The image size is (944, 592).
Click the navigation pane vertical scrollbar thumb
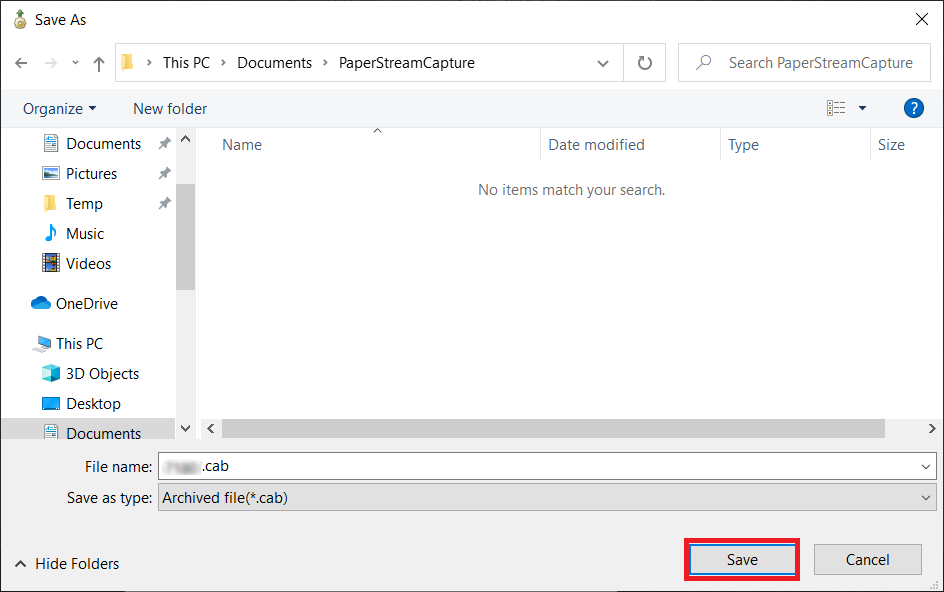[x=185, y=237]
